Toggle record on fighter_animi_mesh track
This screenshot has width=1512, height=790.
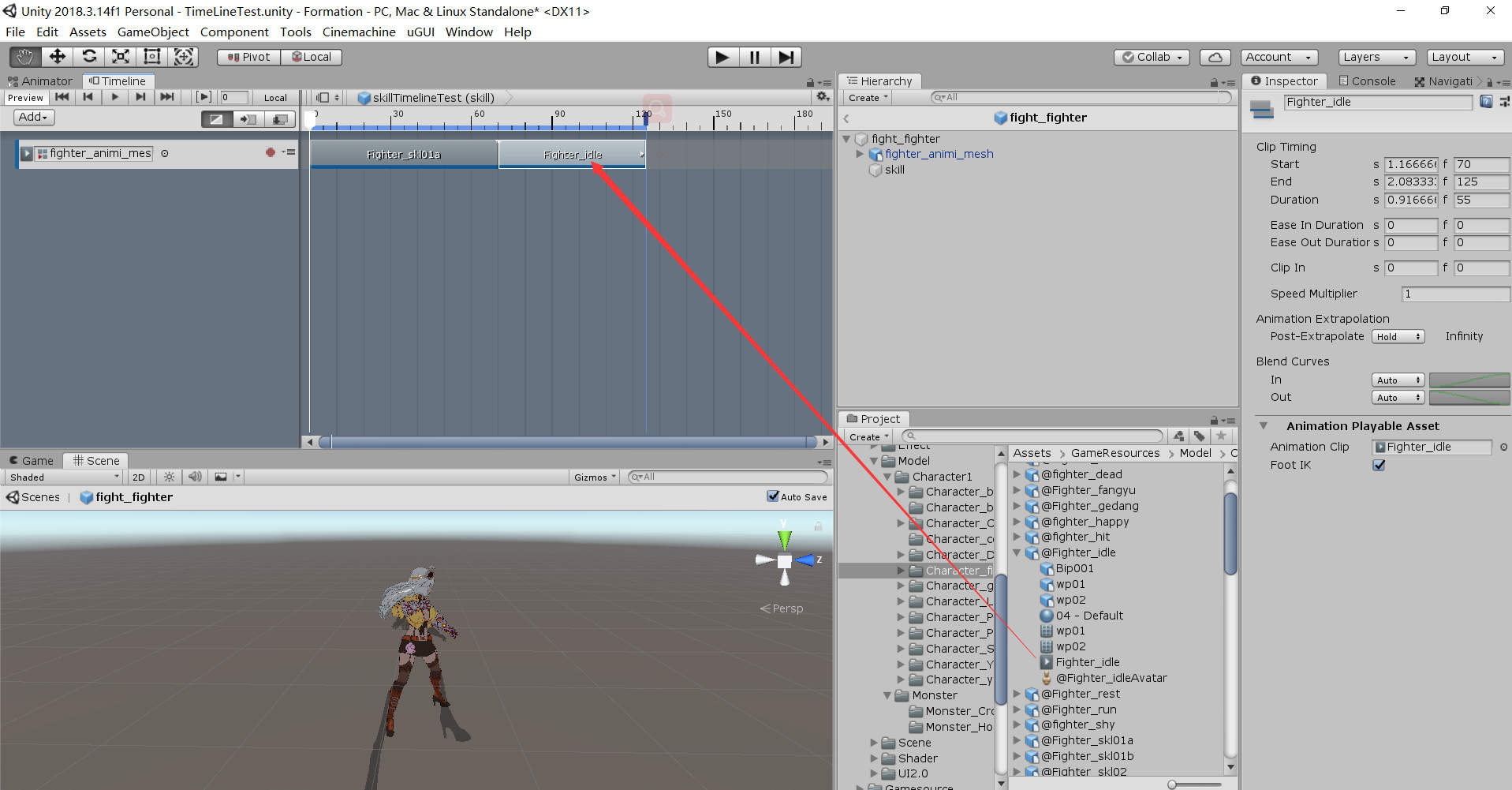[x=271, y=152]
